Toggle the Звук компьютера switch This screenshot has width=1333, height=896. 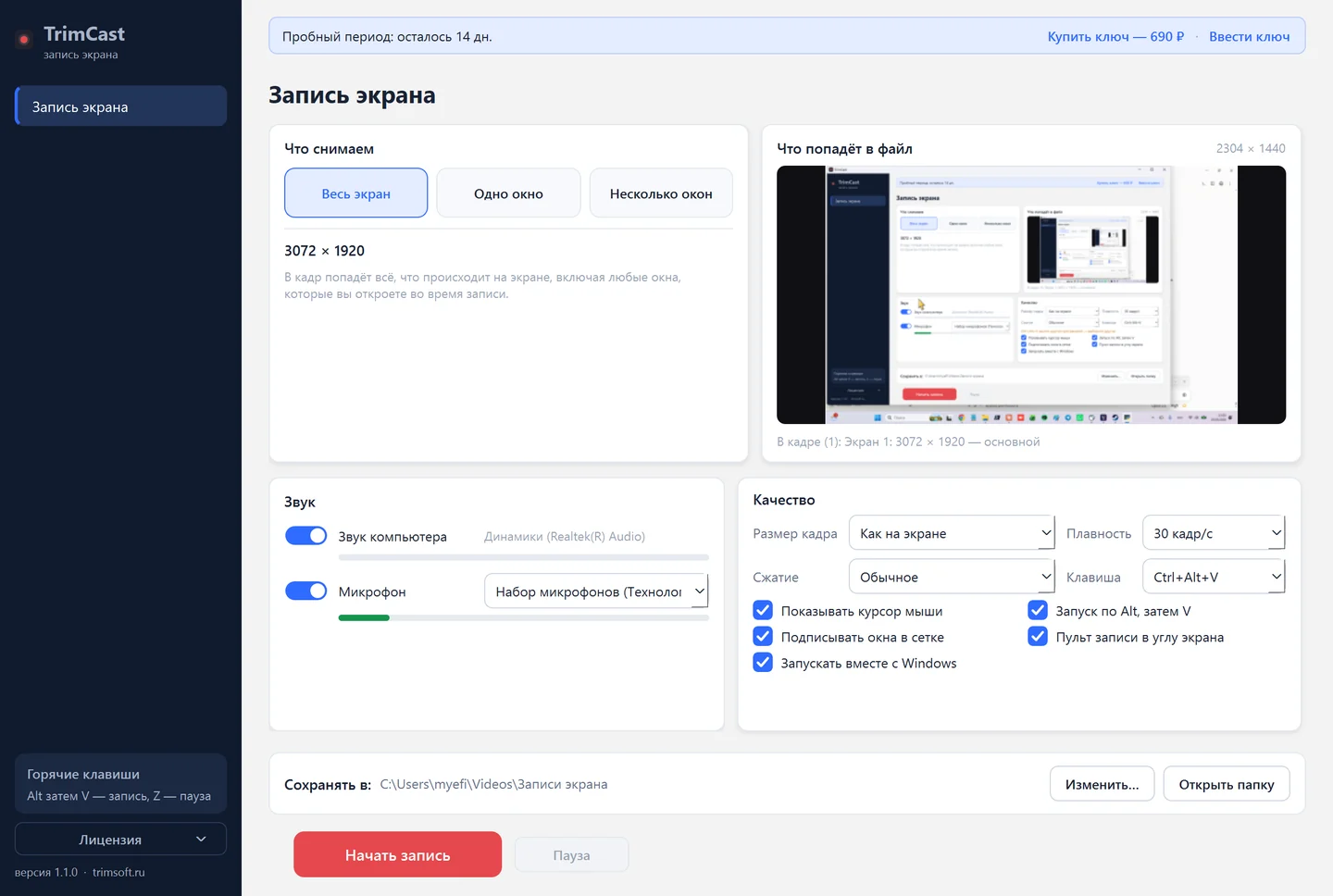(305, 536)
